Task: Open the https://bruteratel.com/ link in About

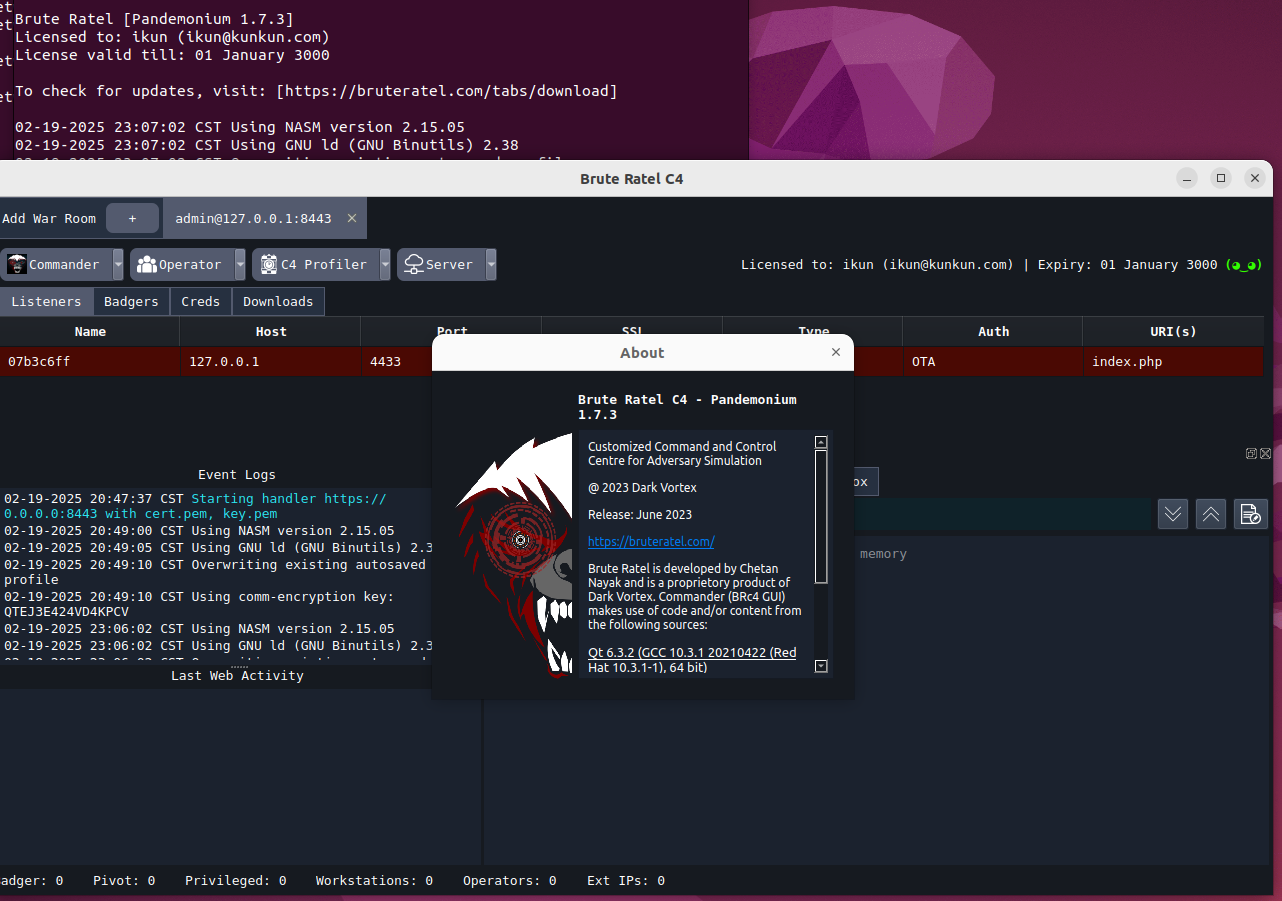Action: [651, 542]
